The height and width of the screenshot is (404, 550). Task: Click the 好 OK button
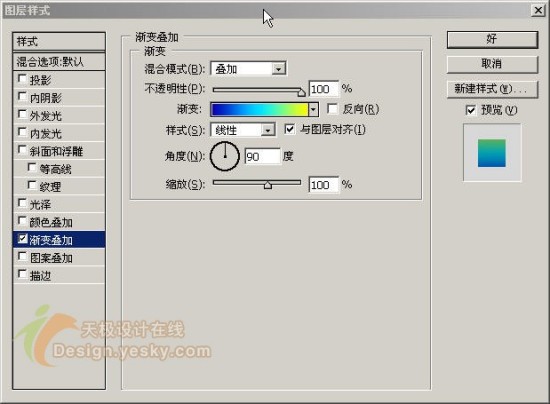(492, 39)
